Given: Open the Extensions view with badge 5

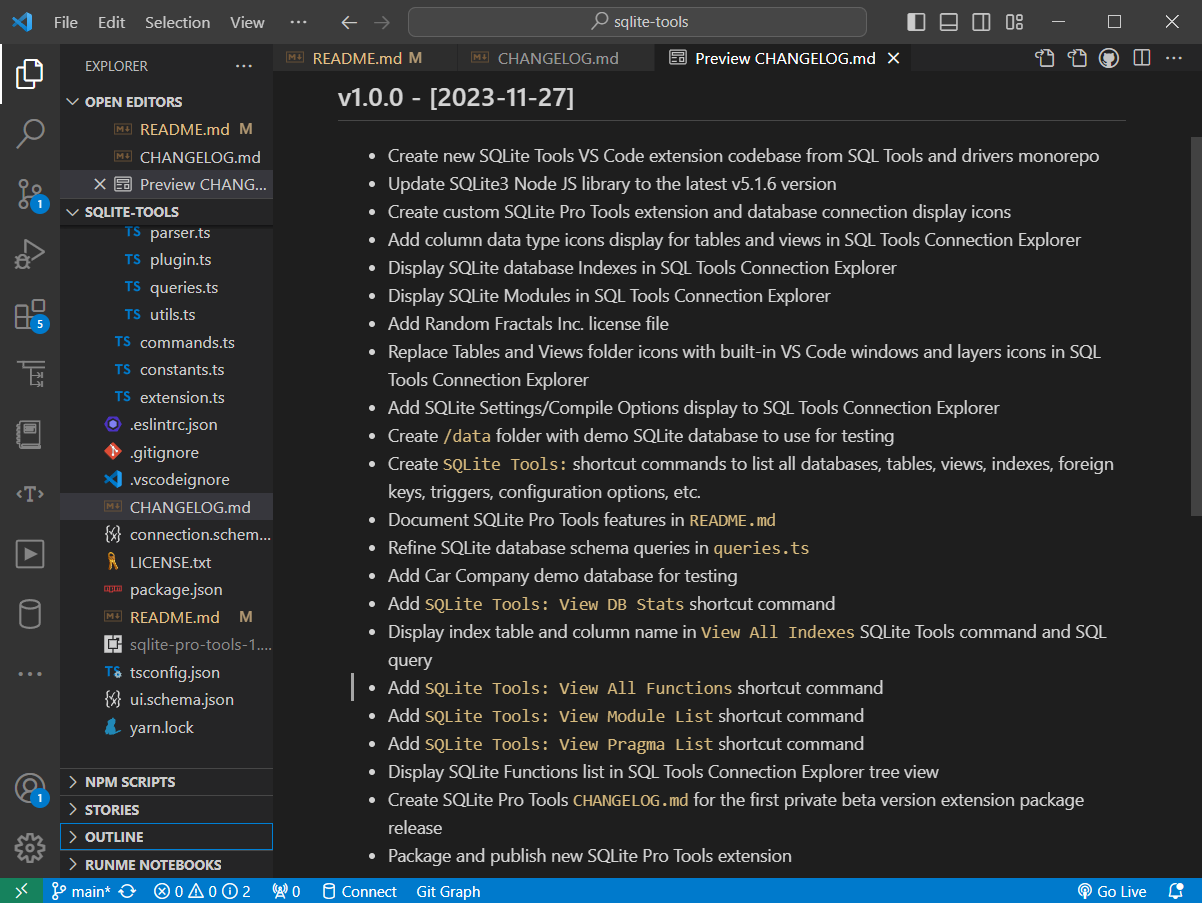Looking at the screenshot, I should click(x=30, y=314).
